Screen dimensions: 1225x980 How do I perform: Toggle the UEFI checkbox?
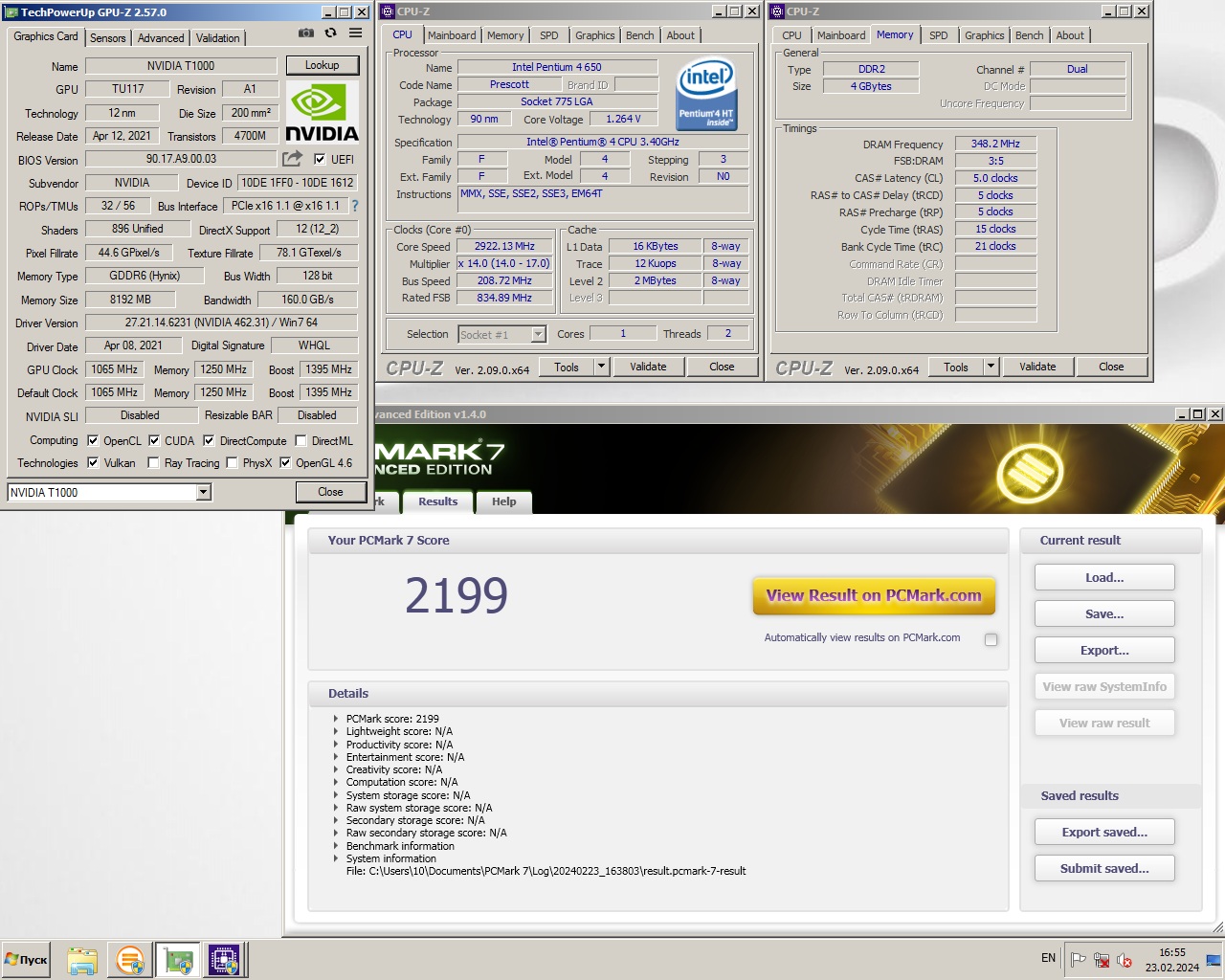320,160
